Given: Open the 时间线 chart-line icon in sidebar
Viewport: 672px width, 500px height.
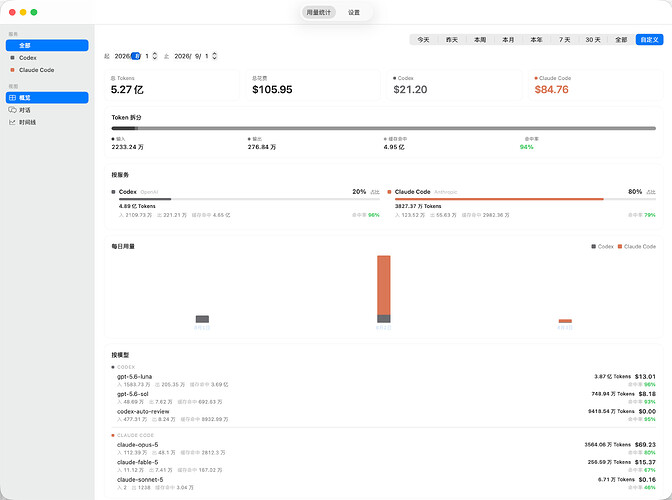Looking at the screenshot, I should tap(12, 122).
